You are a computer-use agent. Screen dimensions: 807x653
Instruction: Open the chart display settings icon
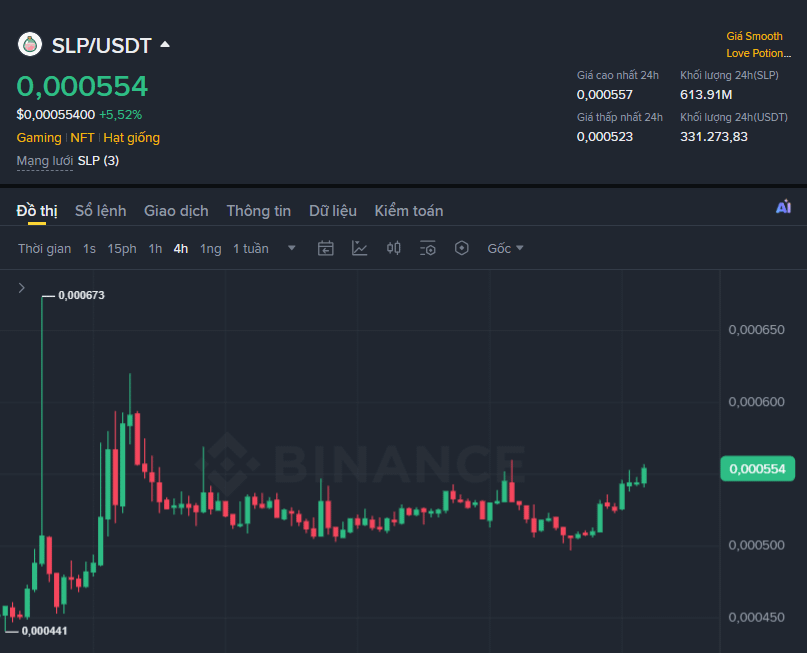(428, 249)
